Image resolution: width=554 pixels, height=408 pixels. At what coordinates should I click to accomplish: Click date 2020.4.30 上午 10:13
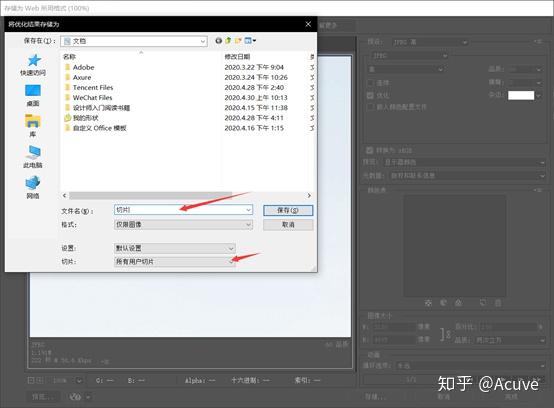[x=256, y=97]
